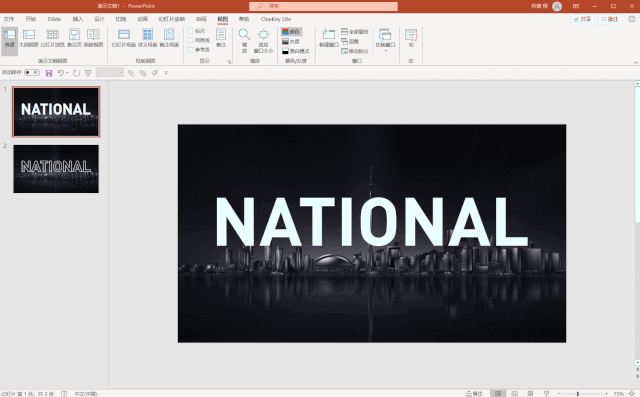Open the Home (开始) tab
The width and height of the screenshot is (640, 397).
[x=31, y=19]
